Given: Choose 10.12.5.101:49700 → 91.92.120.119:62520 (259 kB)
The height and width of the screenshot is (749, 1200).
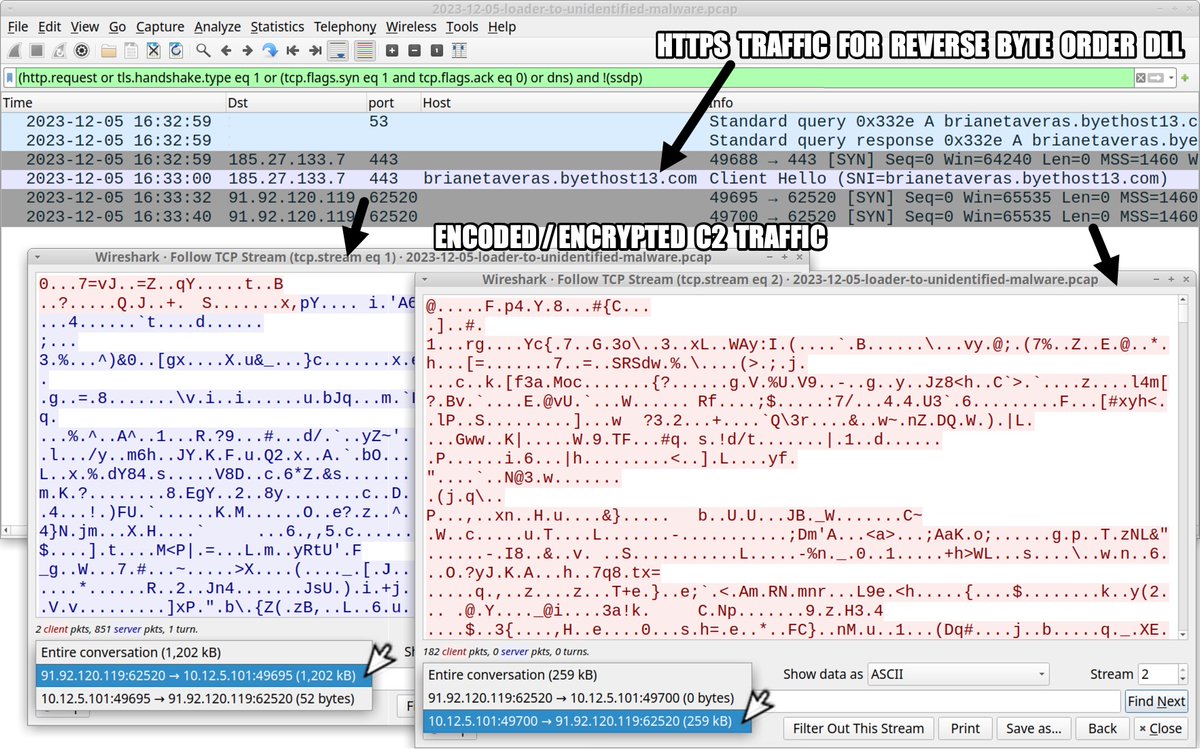Looking at the screenshot, I should (x=586, y=720).
